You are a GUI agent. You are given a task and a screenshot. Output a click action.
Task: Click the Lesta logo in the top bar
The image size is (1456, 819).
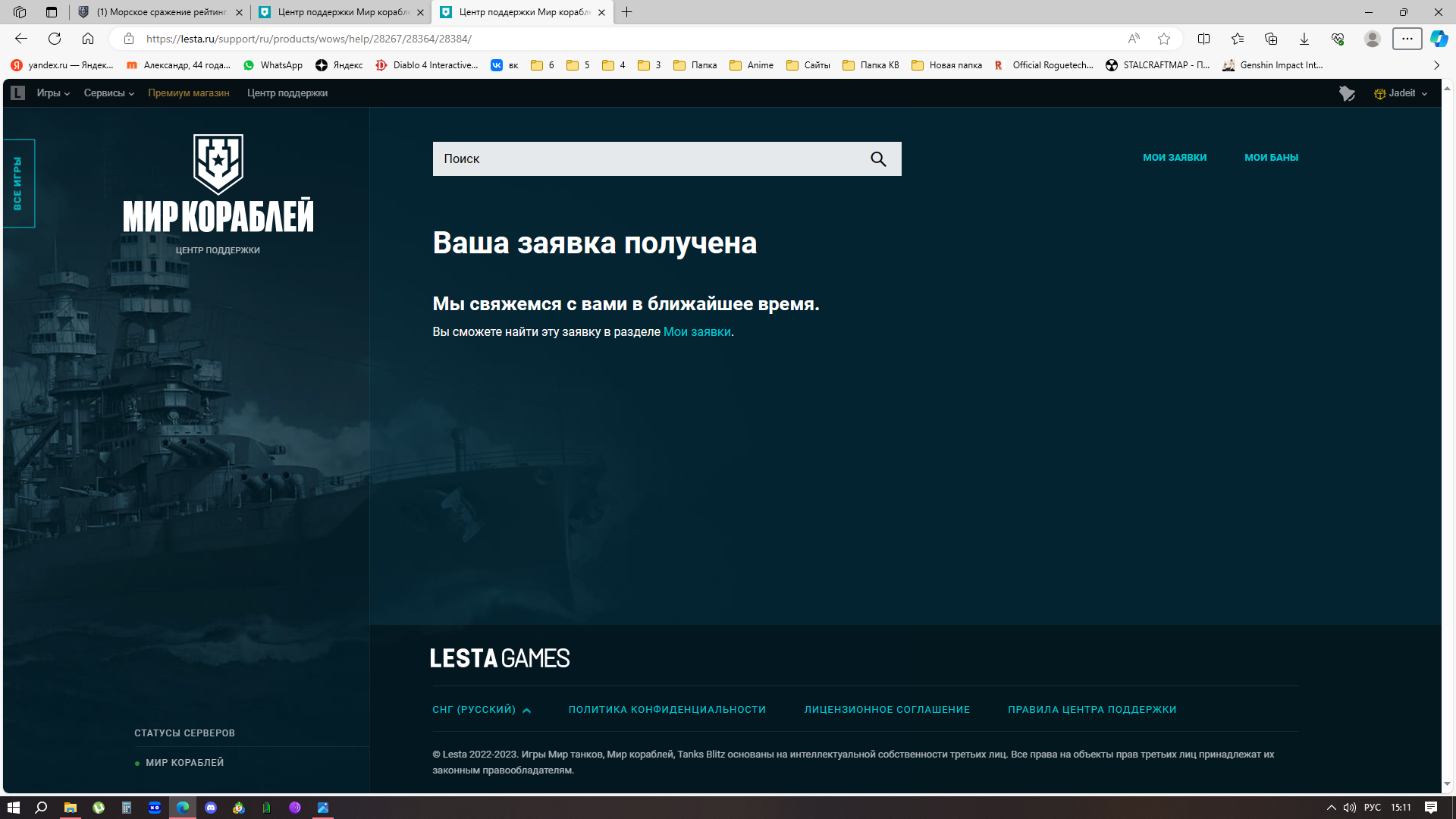click(18, 93)
